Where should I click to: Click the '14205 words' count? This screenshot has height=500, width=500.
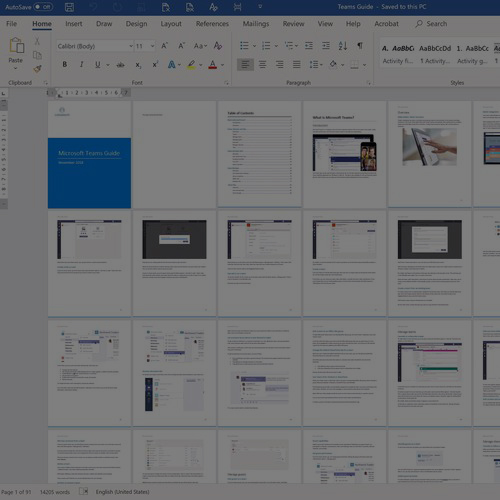click(x=55, y=492)
